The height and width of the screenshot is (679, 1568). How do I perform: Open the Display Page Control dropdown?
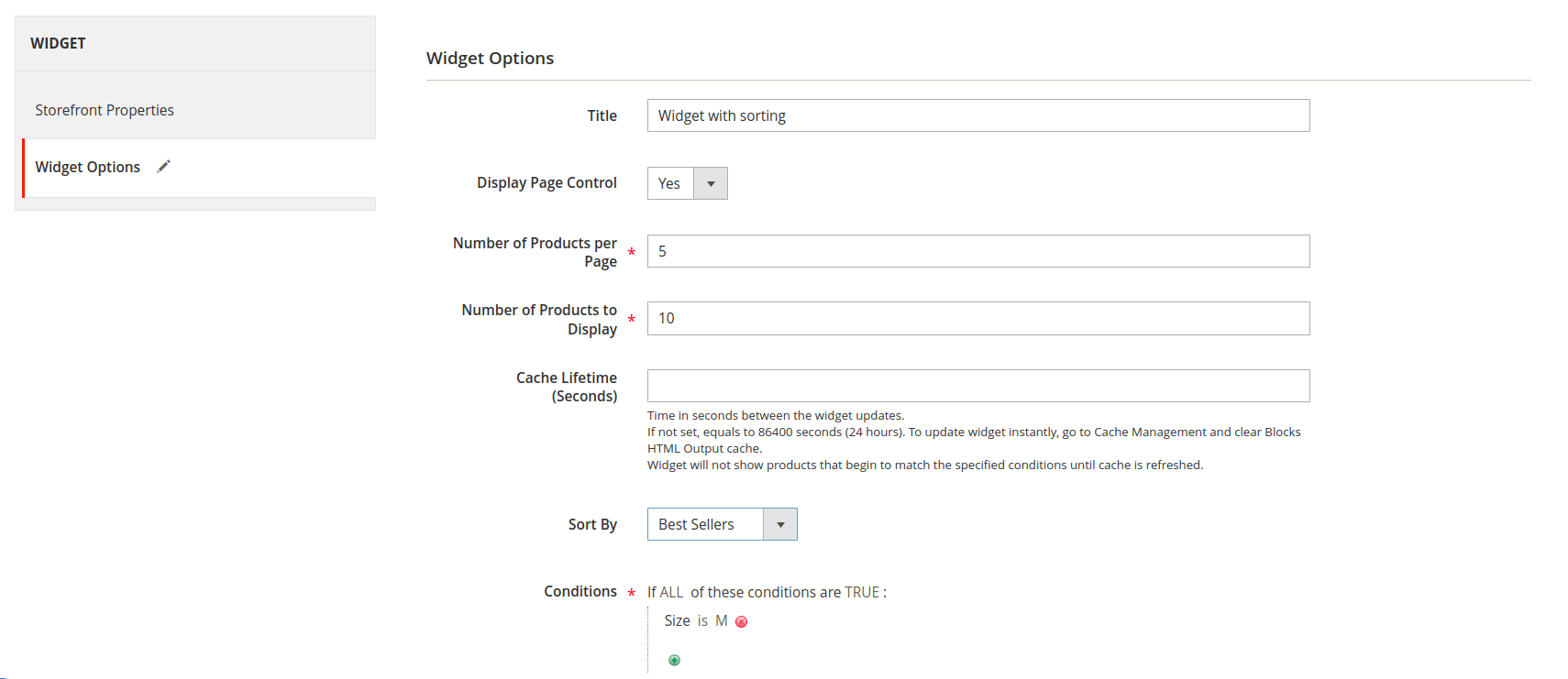pyautogui.click(x=687, y=183)
